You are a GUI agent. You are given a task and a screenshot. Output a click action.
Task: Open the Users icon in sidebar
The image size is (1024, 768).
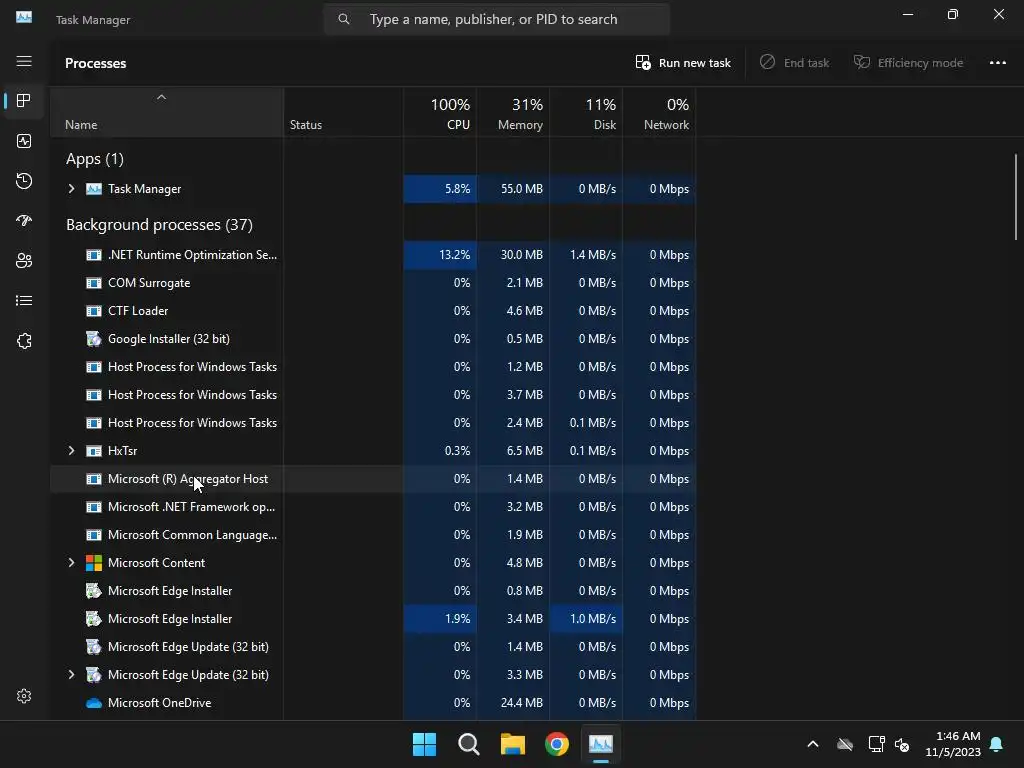tap(24, 261)
